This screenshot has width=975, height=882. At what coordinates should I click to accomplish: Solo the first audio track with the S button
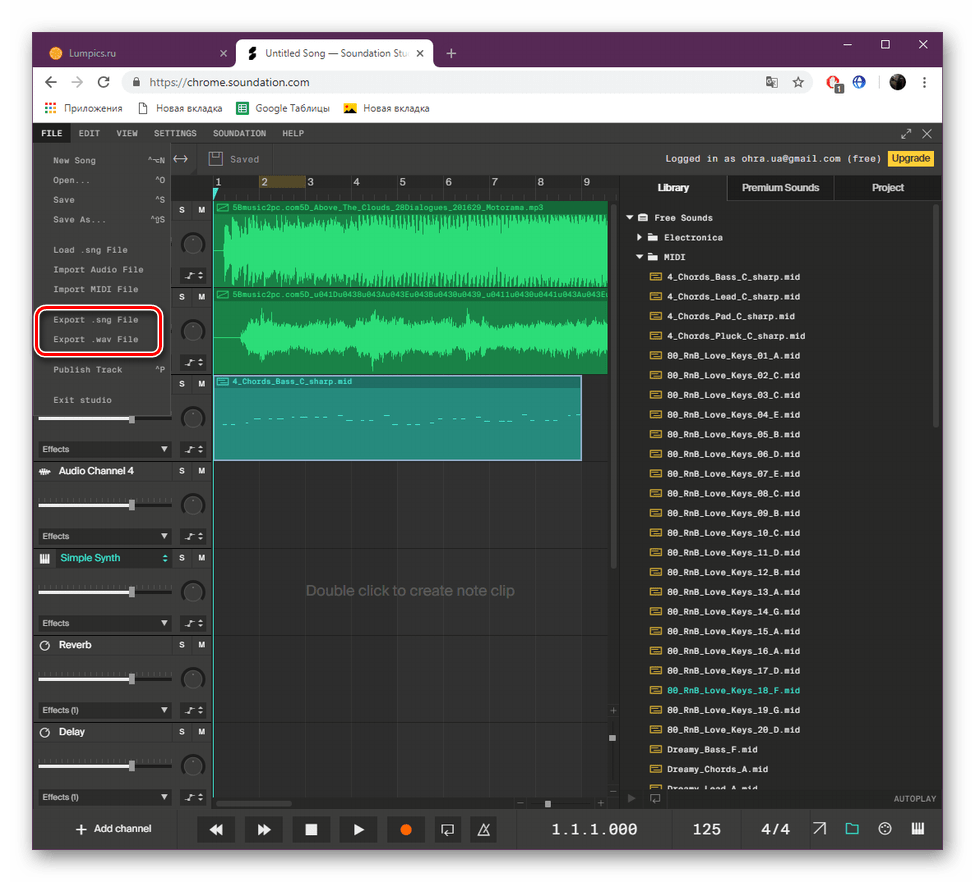pos(182,211)
